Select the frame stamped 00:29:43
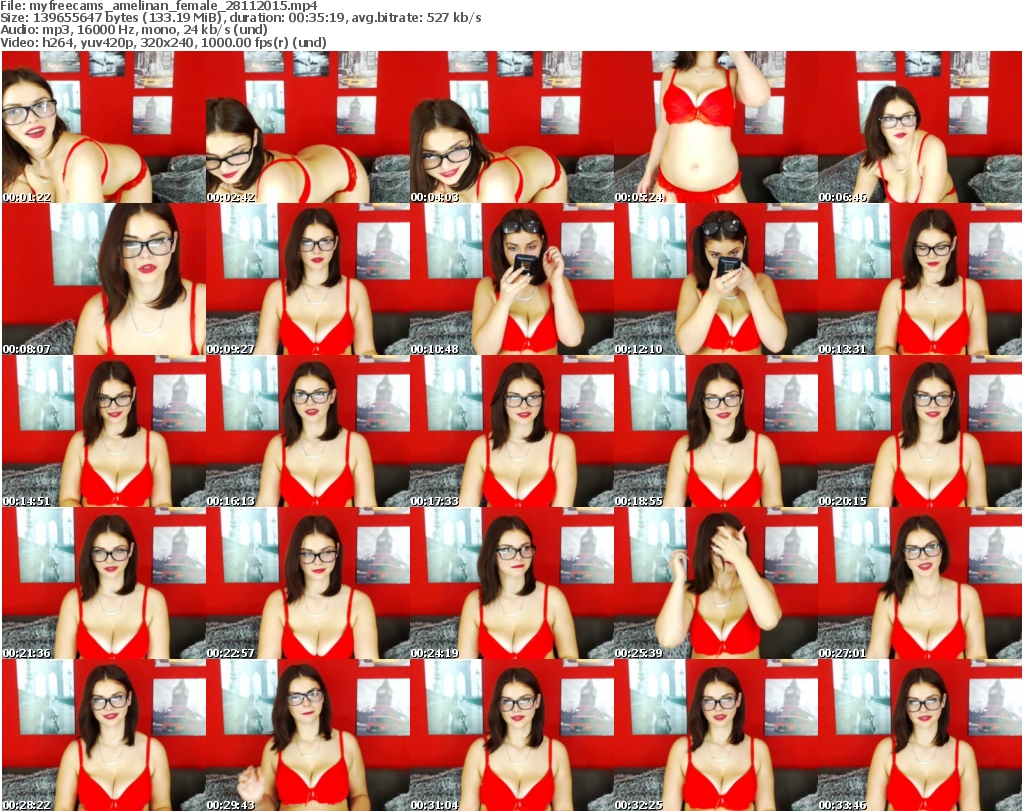The width and height of the screenshot is (1024, 811). [308, 735]
